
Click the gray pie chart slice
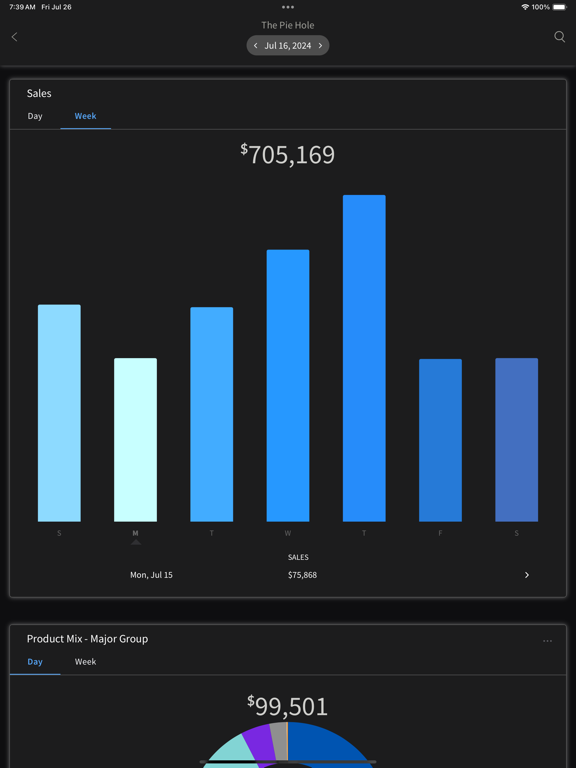(278, 739)
